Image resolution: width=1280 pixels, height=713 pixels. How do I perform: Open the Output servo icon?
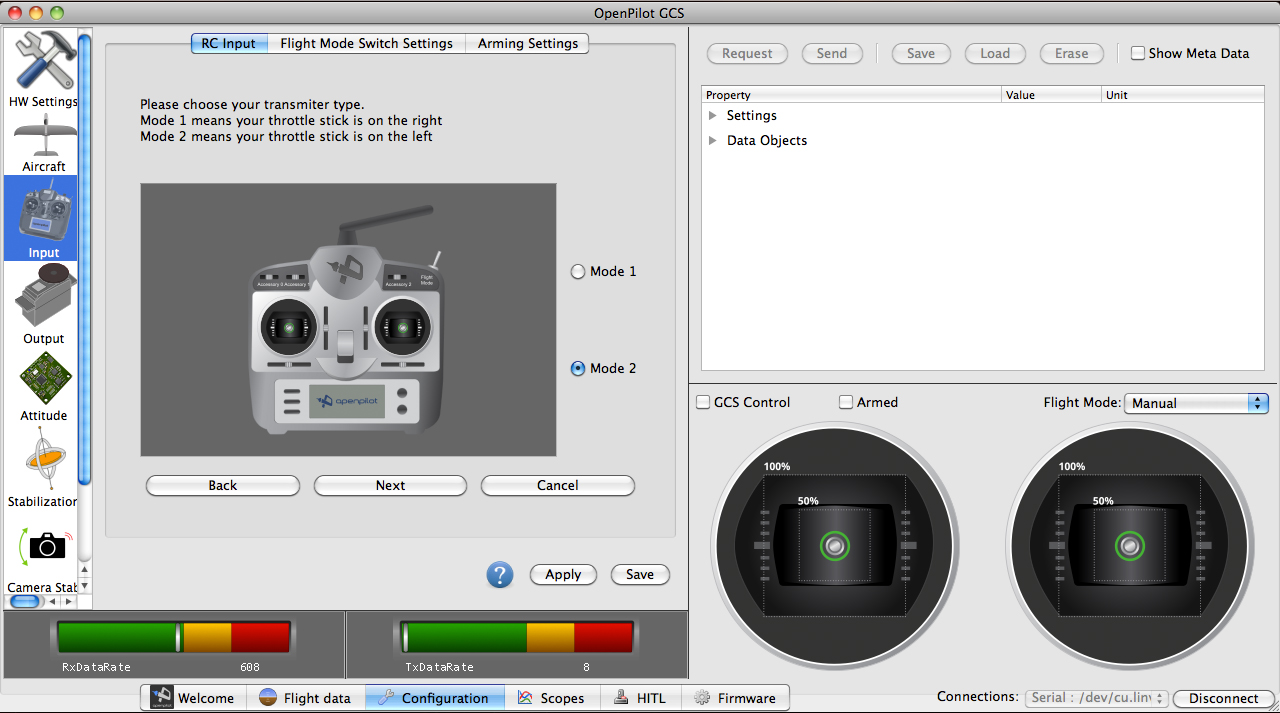pyautogui.click(x=44, y=296)
